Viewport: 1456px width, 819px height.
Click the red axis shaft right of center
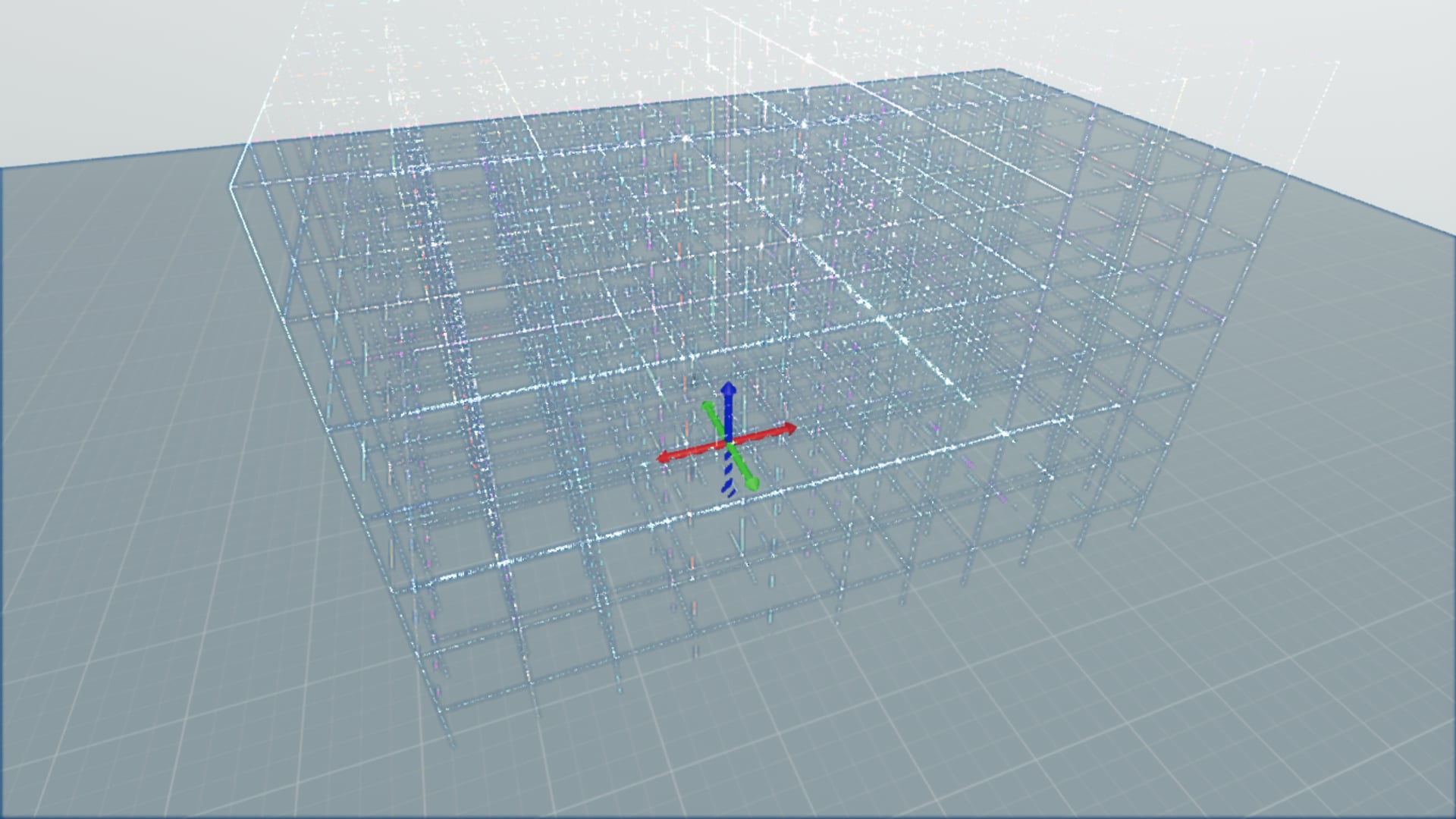[758, 436]
